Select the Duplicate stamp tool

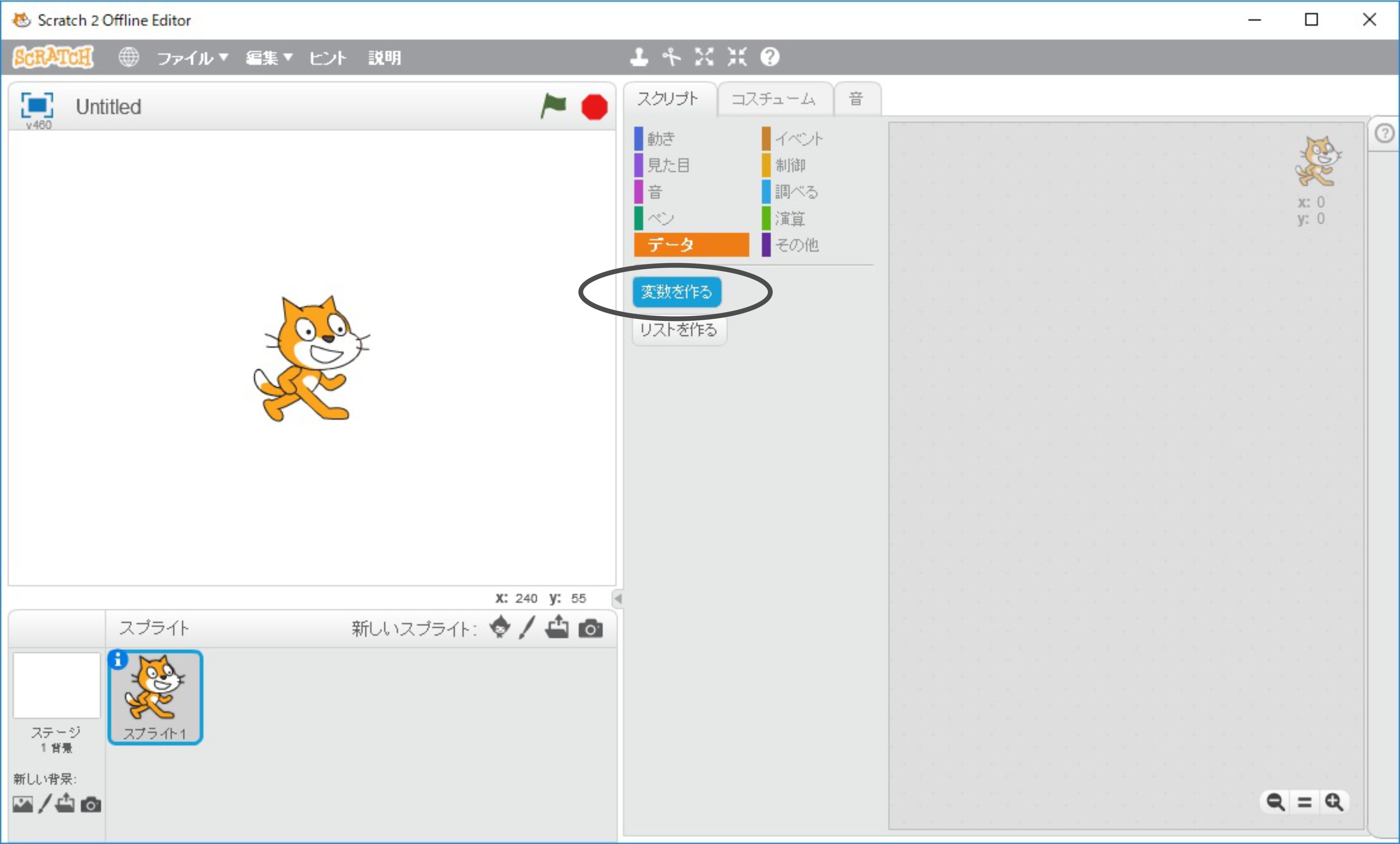[639, 57]
